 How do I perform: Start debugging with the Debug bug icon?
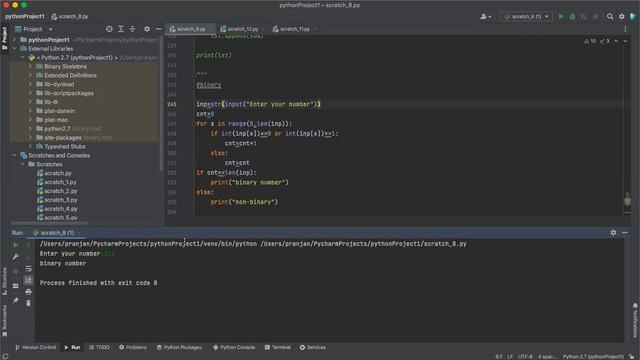[572, 16]
